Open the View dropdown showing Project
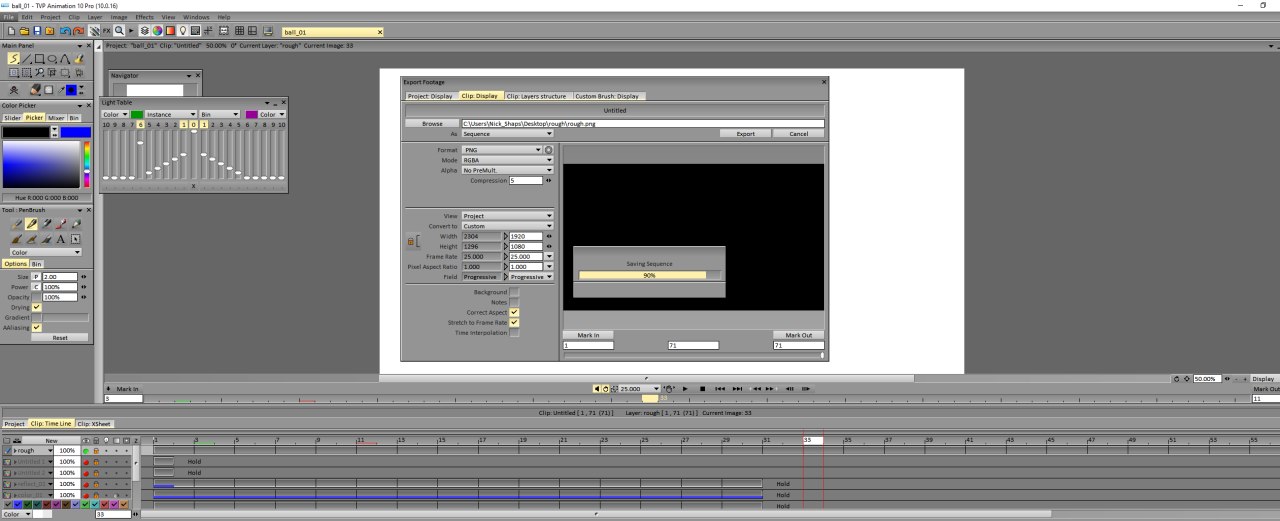 point(507,216)
